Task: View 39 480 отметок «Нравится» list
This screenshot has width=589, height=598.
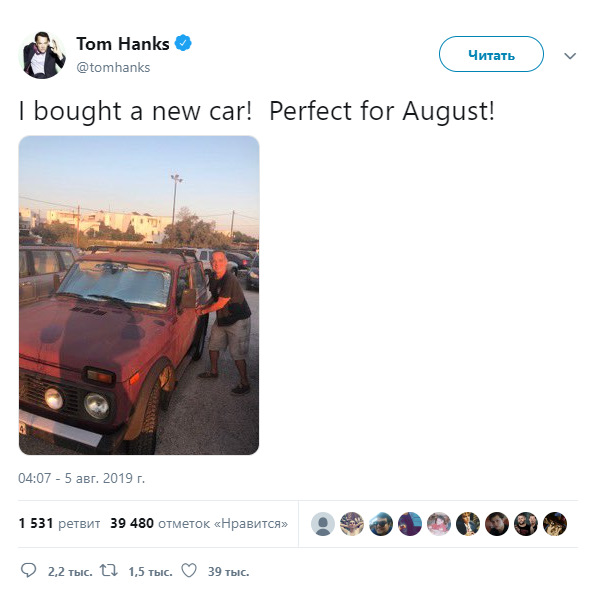Action: [x=199, y=523]
